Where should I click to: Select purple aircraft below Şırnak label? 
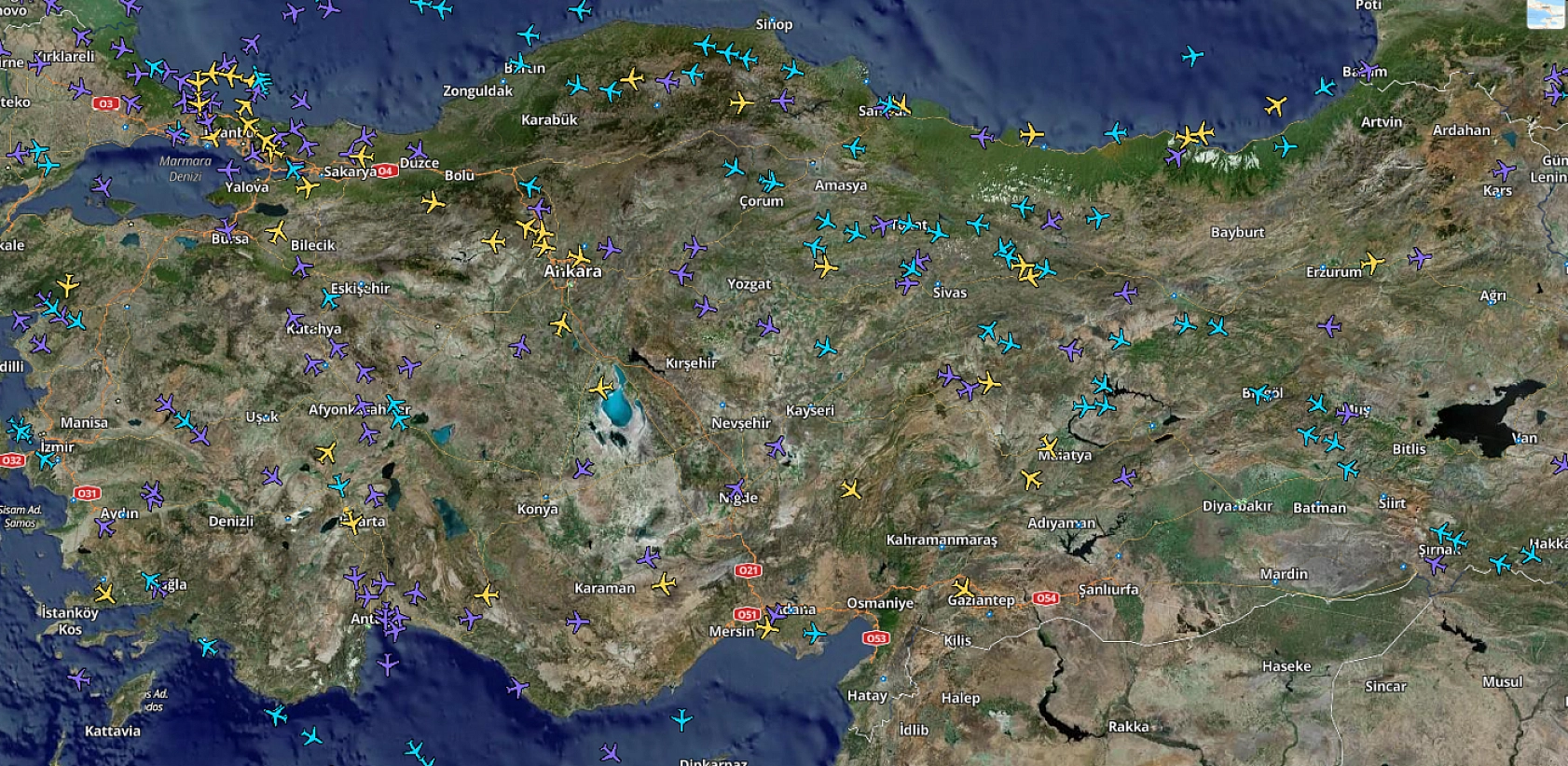(x=1436, y=564)
